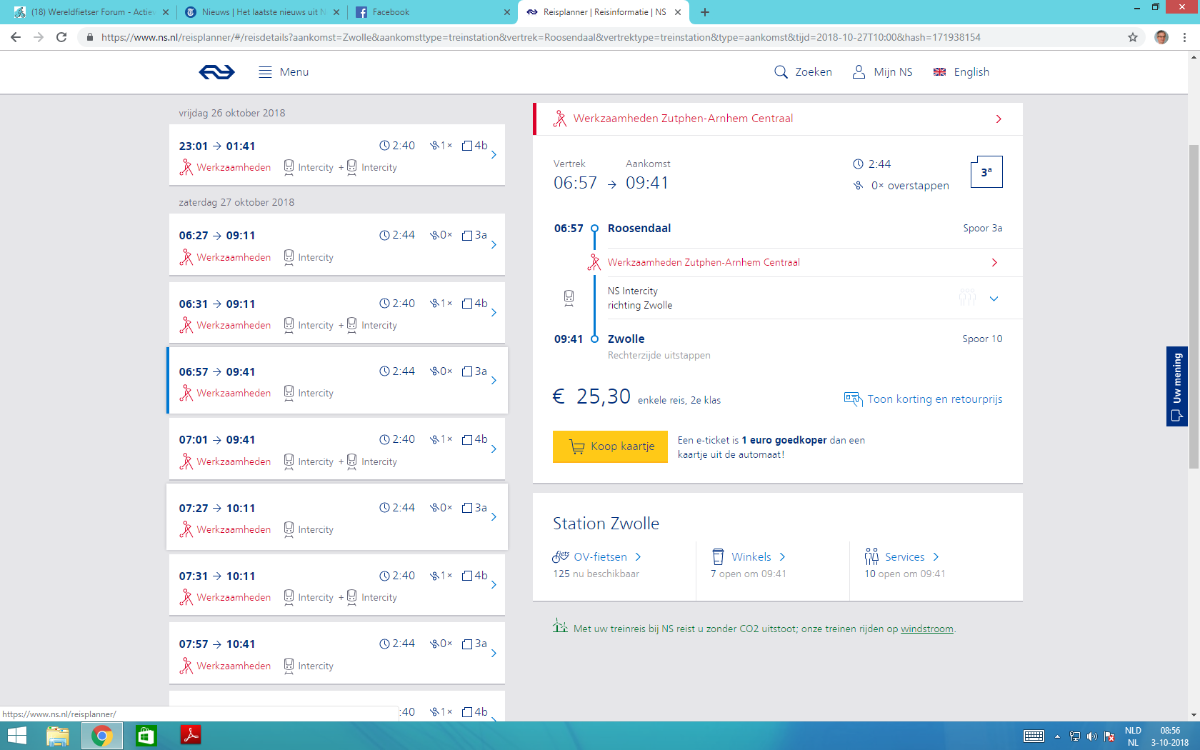Click the NS logo in the header

click(x=213, y=72)
